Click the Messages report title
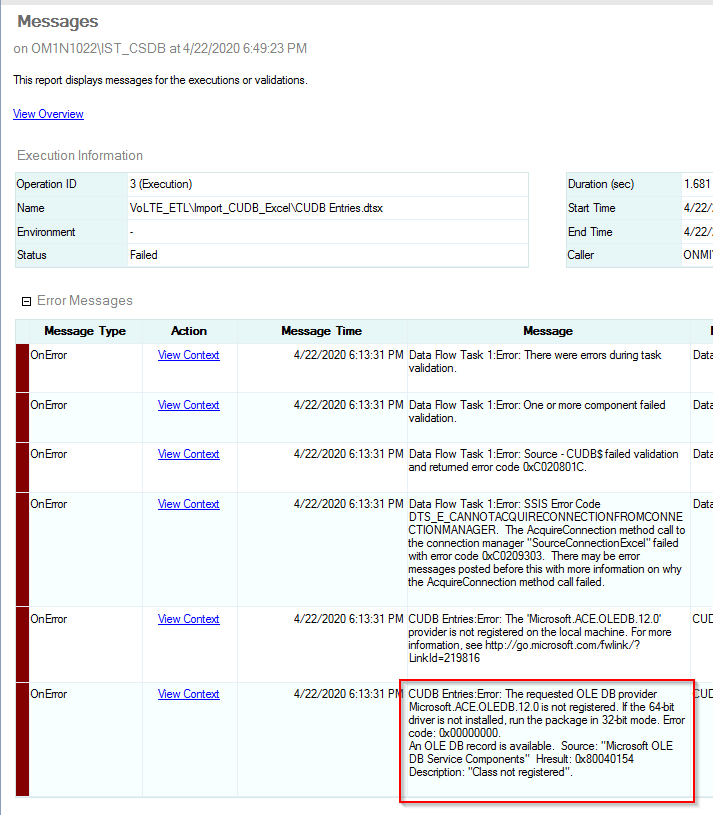Viewport: 713px width, 815px height. click(58, 21)
